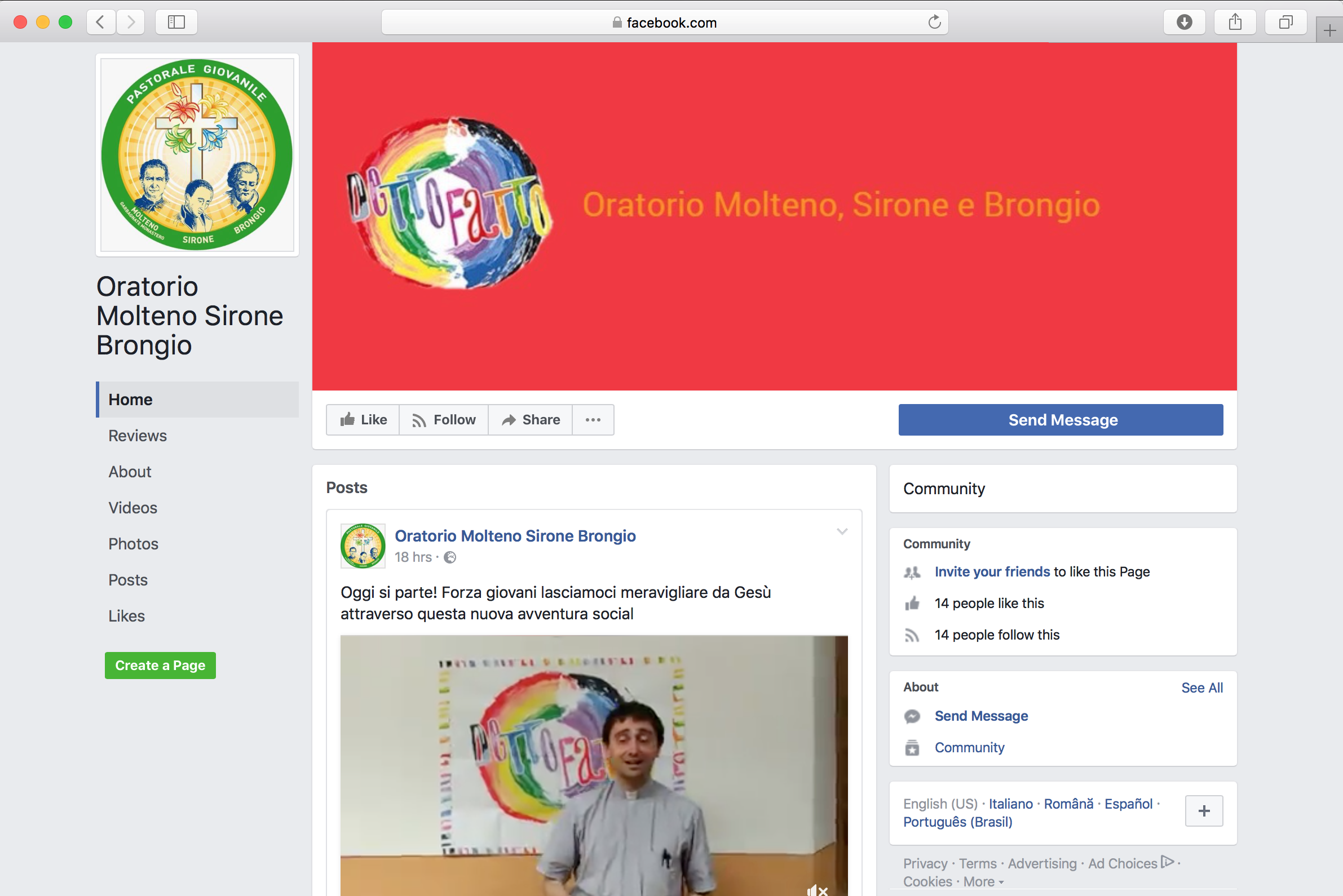Image resolution: width=1343 pixels, height=896 pixels.
Task: Click the Community category icon
Action: tap(912, 747)
